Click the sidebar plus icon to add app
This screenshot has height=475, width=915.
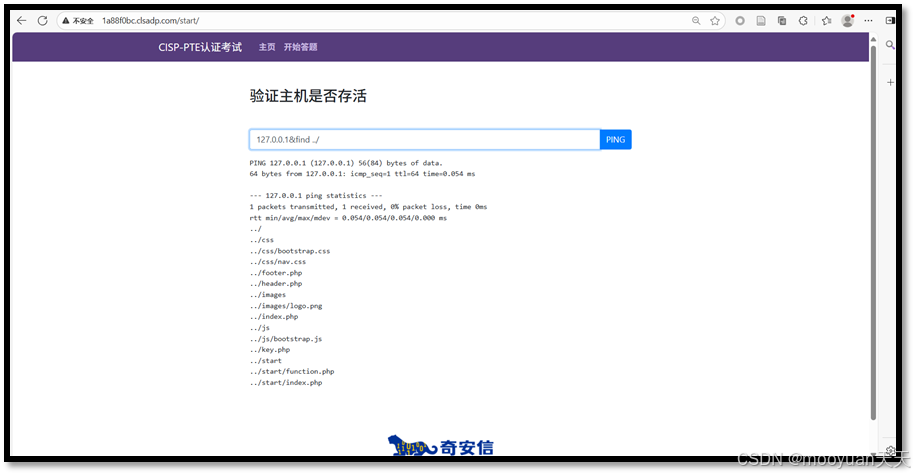point(890,82)
